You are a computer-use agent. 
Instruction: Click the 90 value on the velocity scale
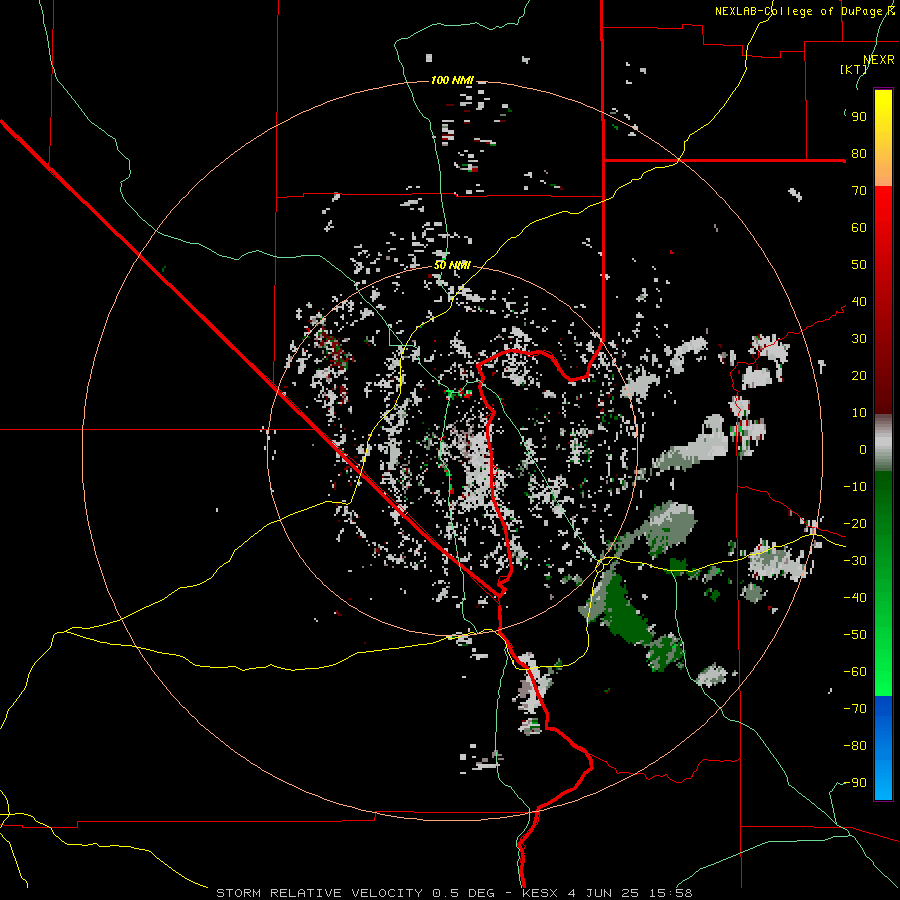859,117
